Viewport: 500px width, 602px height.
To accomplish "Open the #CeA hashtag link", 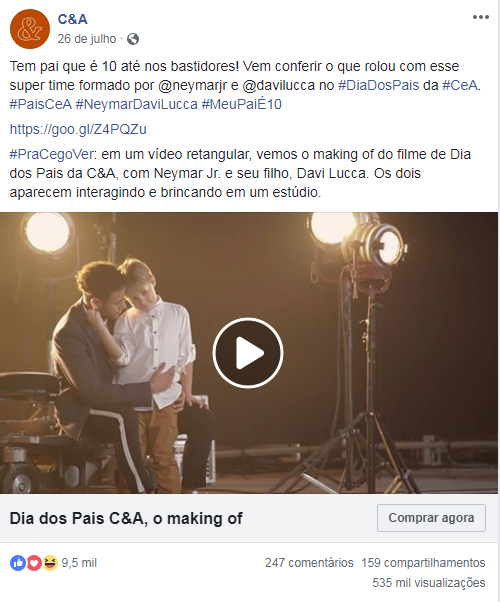I will [x=460, y=85].
